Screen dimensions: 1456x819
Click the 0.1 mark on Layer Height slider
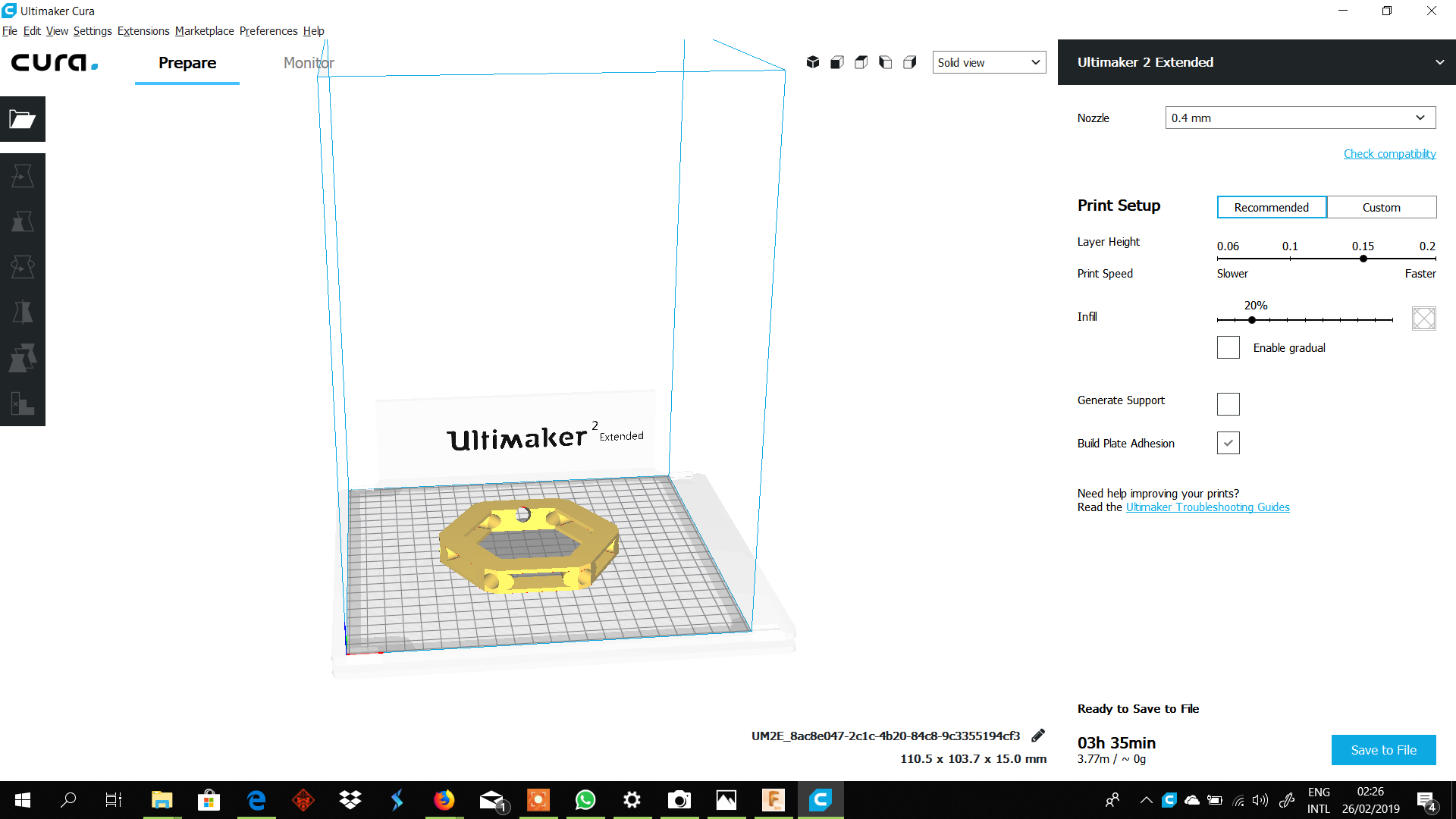point(1290,258)
